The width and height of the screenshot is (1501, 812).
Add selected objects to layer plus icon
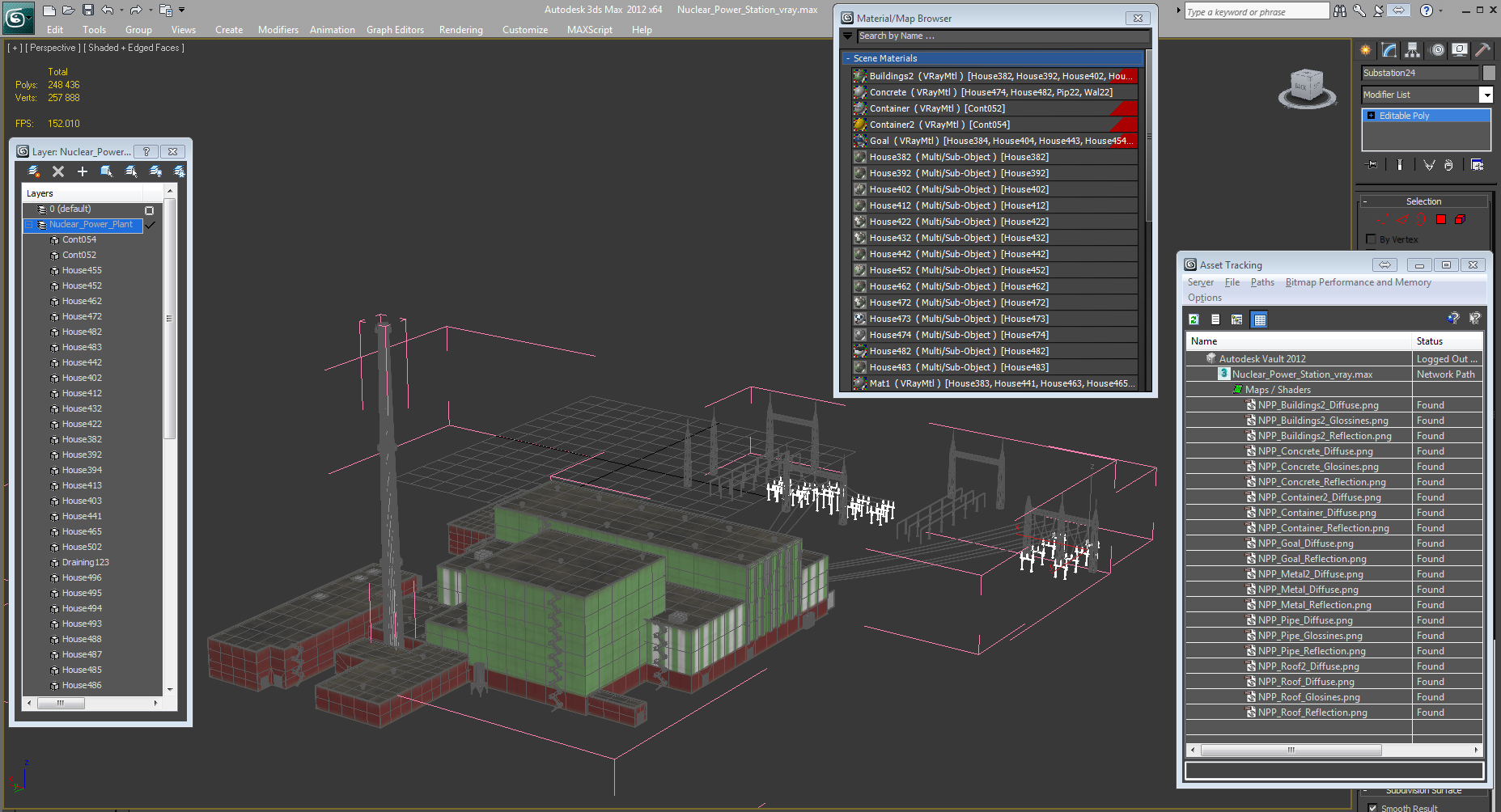tap(83, 171)
